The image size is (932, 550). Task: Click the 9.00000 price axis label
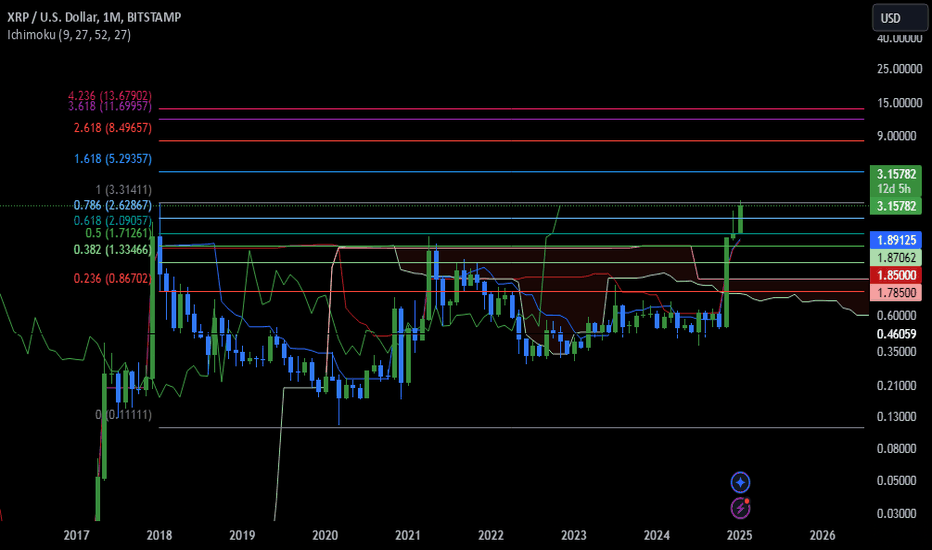click(896, 136)
